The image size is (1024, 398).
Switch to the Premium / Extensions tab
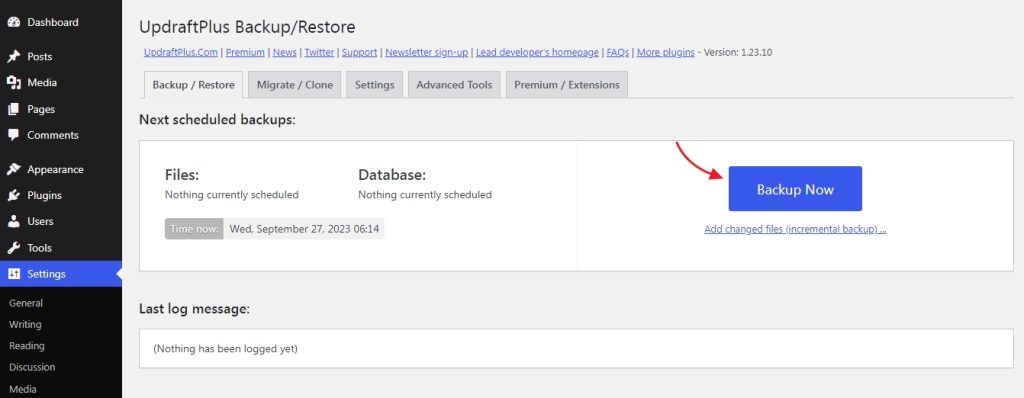click(x=567, y=85)
